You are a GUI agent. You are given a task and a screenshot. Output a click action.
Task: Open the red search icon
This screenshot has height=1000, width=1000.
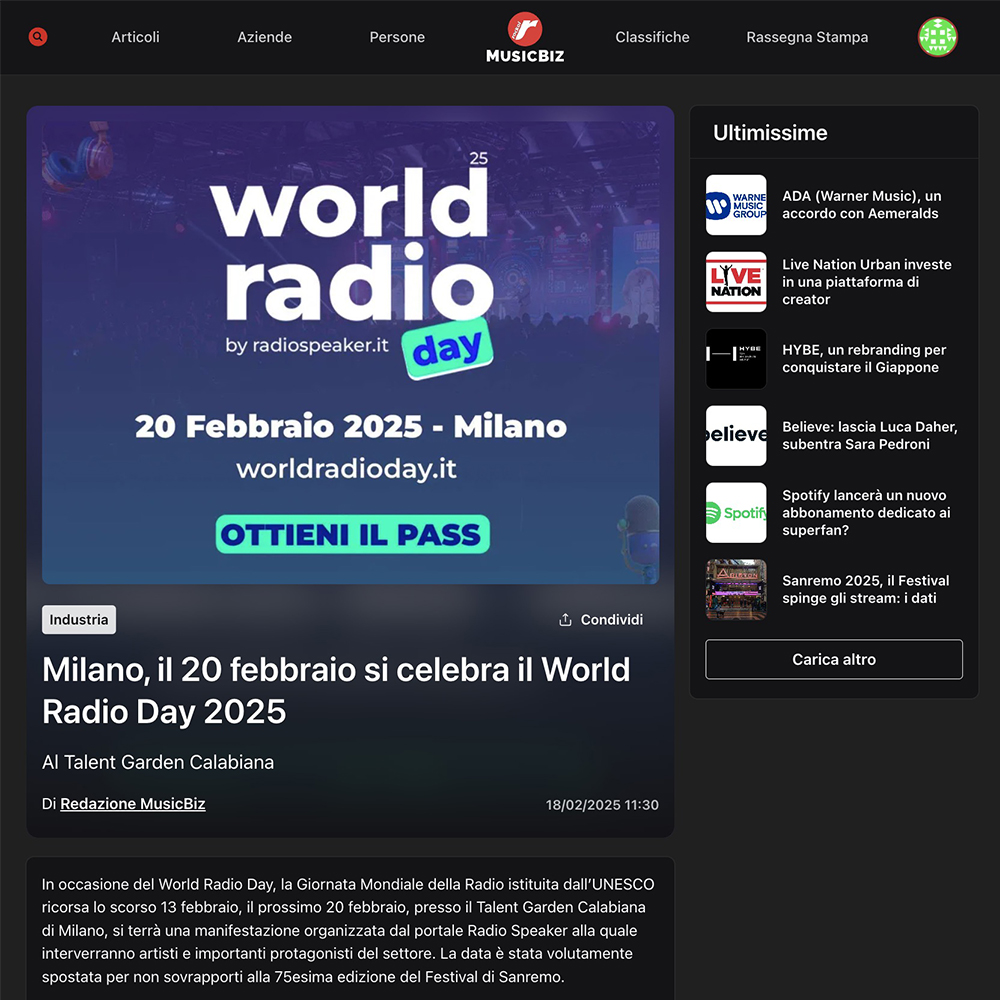pos(38,37)
